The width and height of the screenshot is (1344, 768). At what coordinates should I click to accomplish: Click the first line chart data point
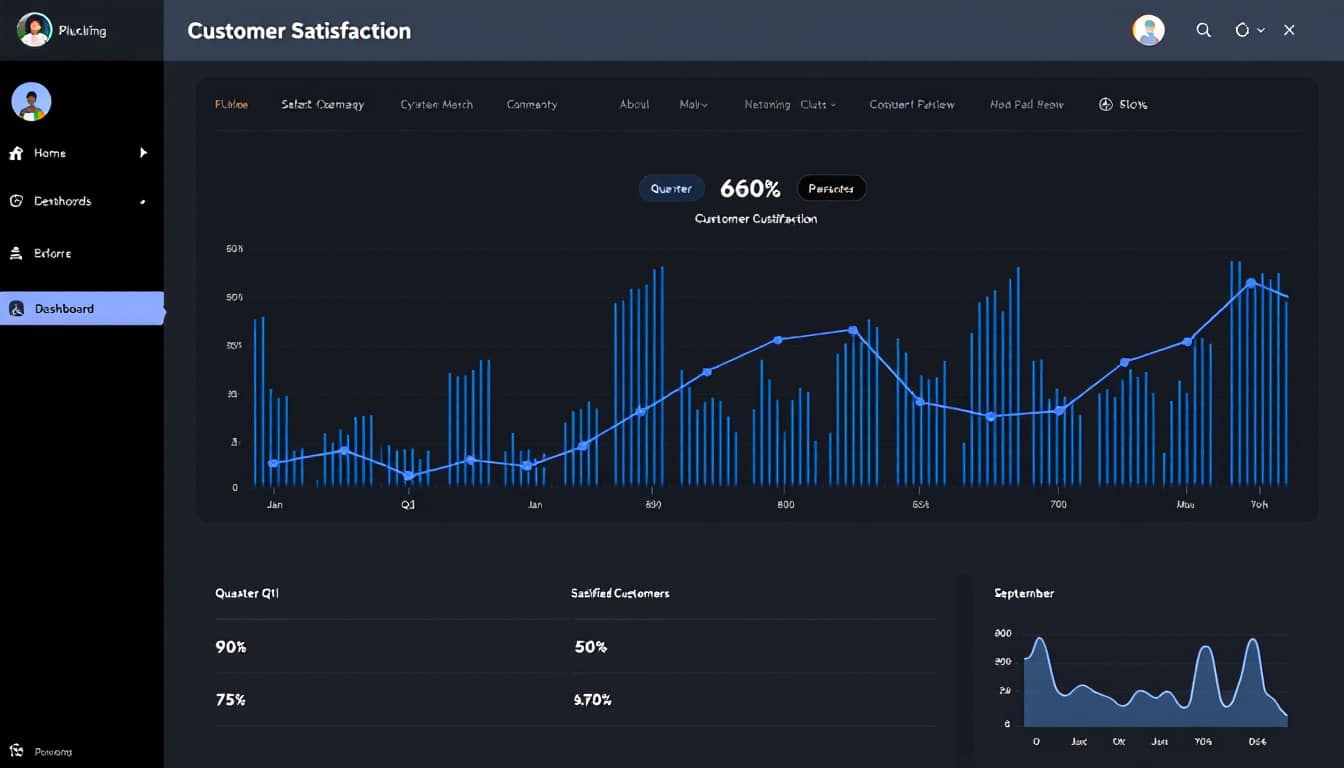273,463
